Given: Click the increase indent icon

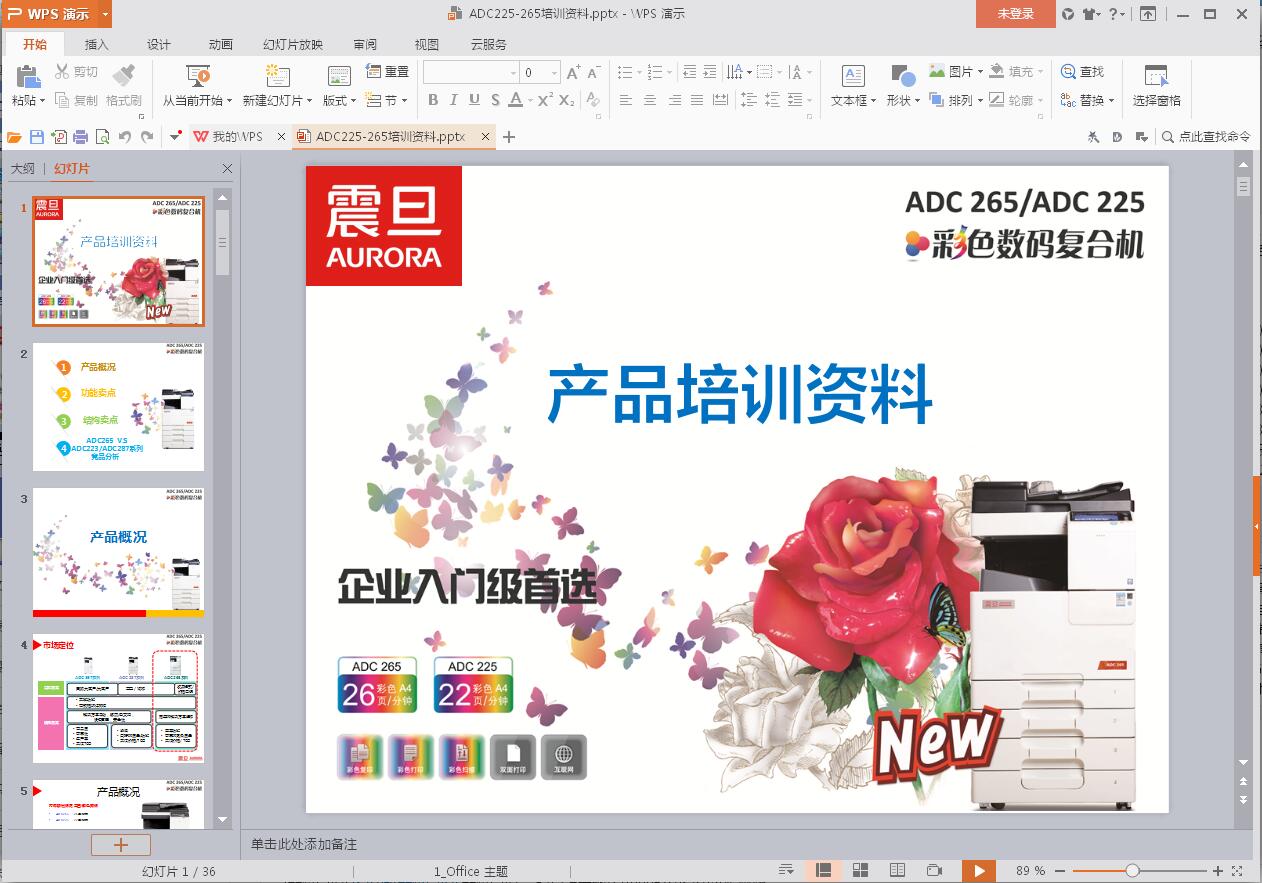Looking at the screenshot, I should [710, 72].
